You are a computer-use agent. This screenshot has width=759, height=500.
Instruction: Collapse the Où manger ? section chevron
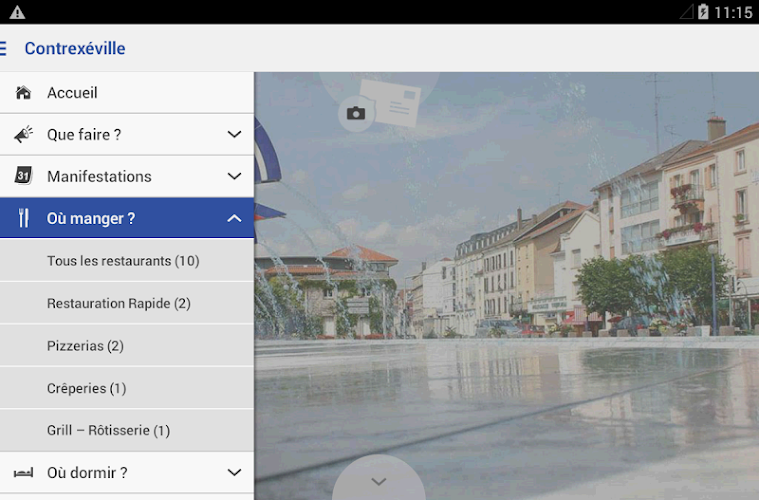[x=234, y=218]
